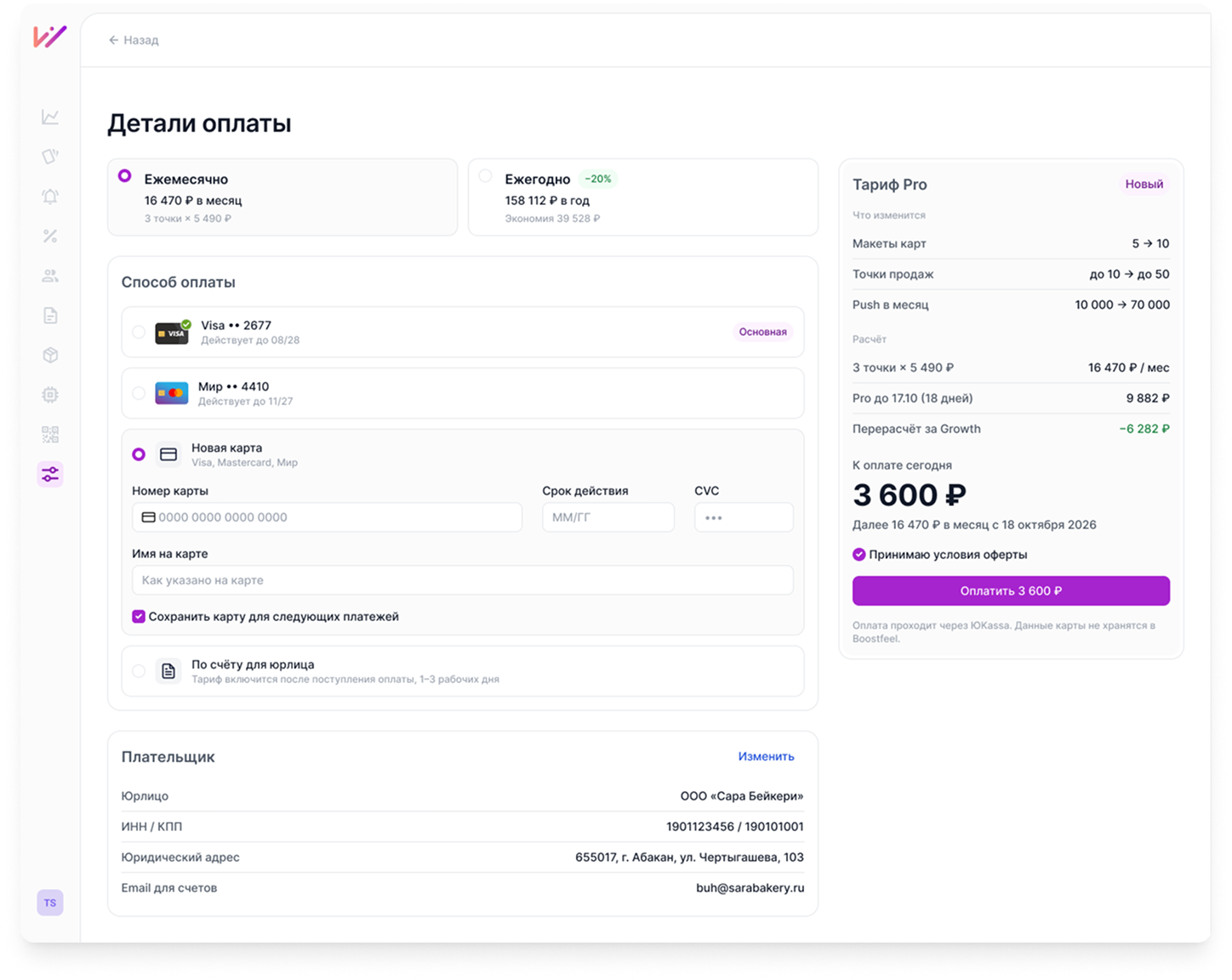Focus the Номер карты input field

[327, 517]
